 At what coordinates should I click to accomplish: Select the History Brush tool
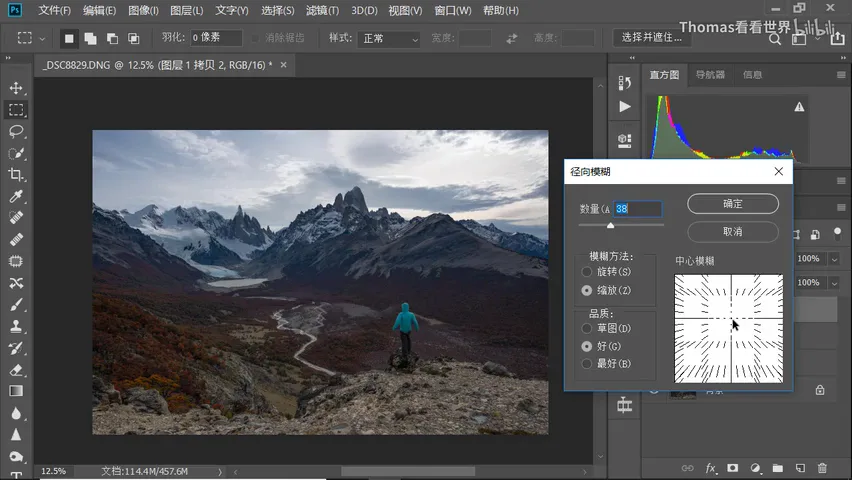click(x=16, y=348)
